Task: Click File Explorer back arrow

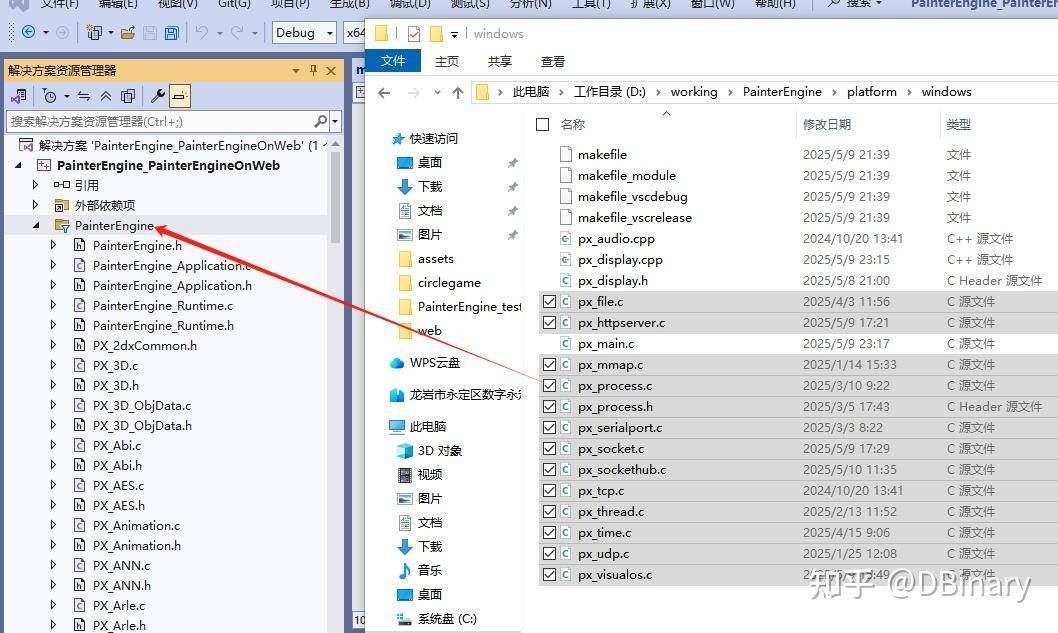Action: pos(385,92)
